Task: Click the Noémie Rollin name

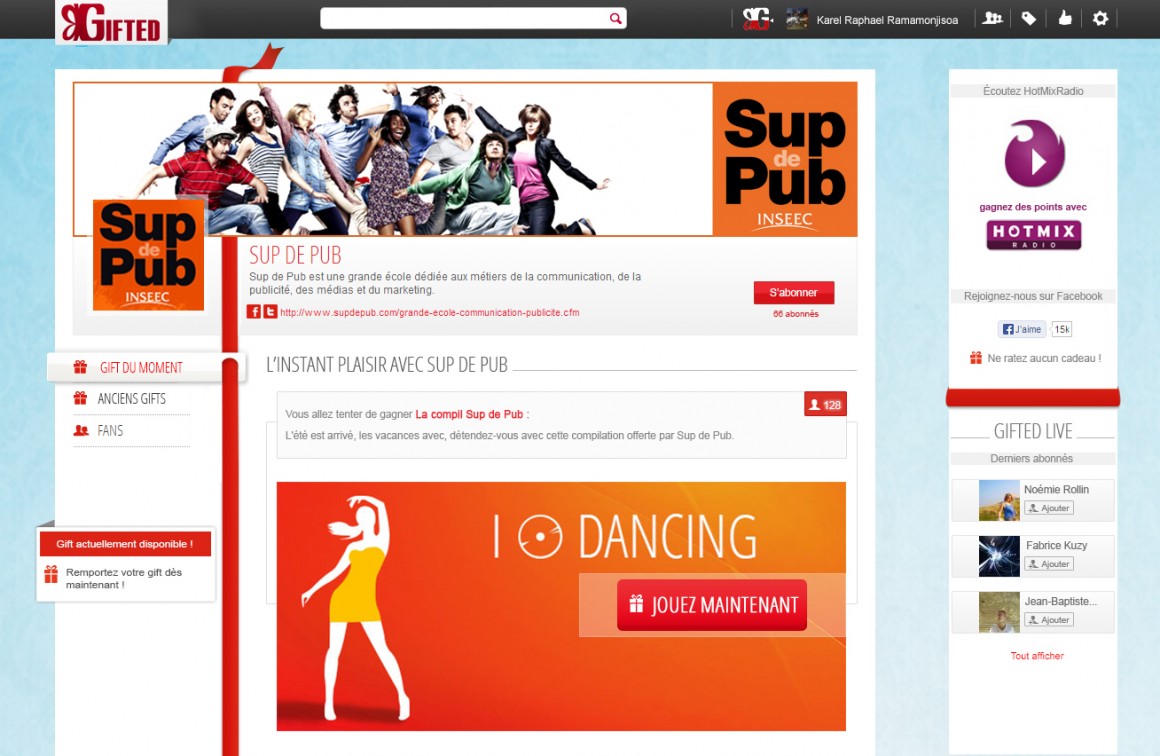Action: [1056, 489]
